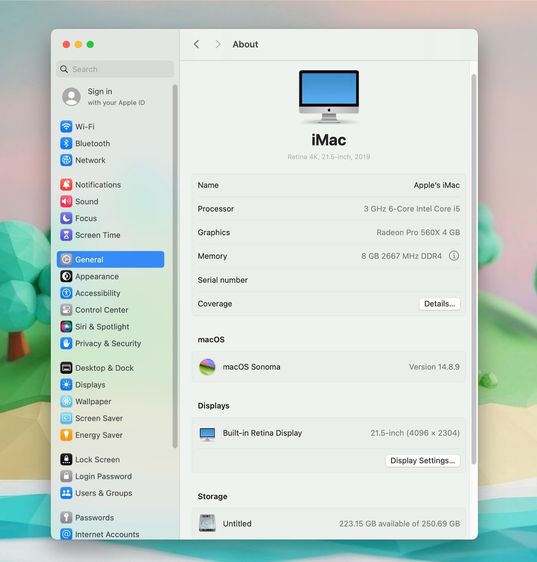Image resolution: width=537 pixels, height=562 pixels.
Task: Click the Memory info circle icon
Action: (454, 256)
